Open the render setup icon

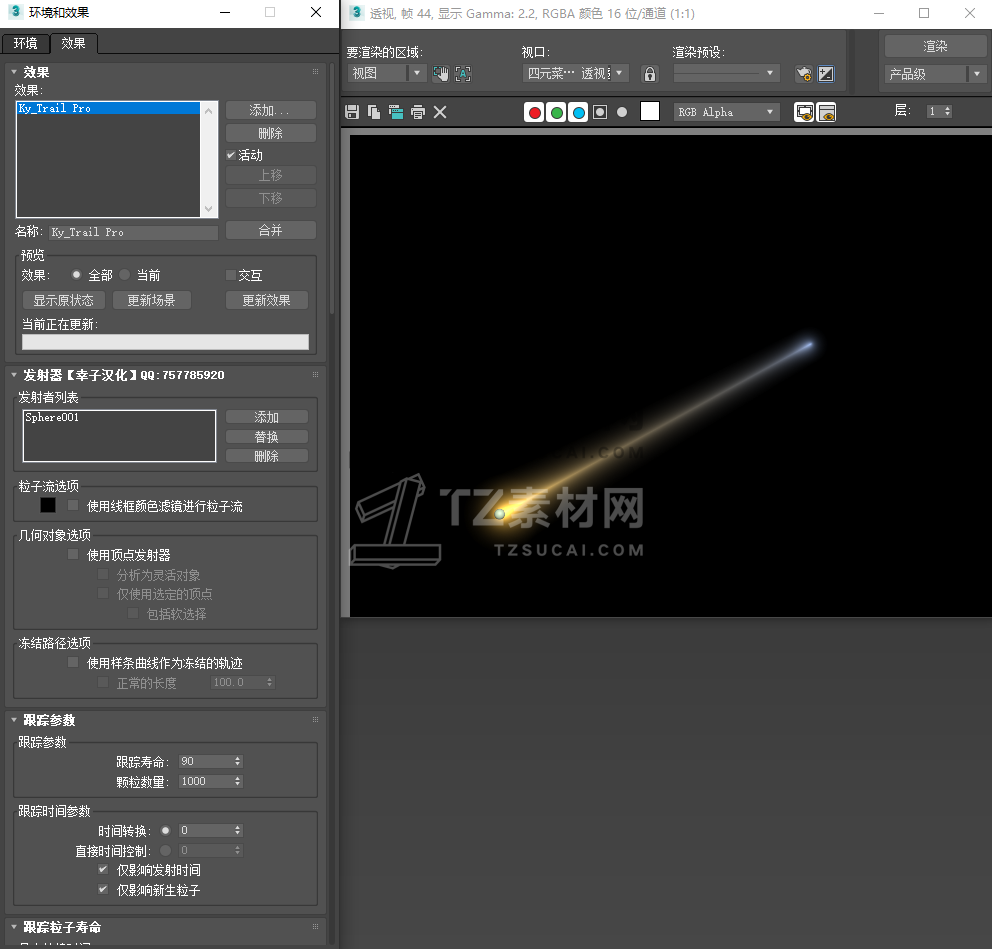click(803, 74)
